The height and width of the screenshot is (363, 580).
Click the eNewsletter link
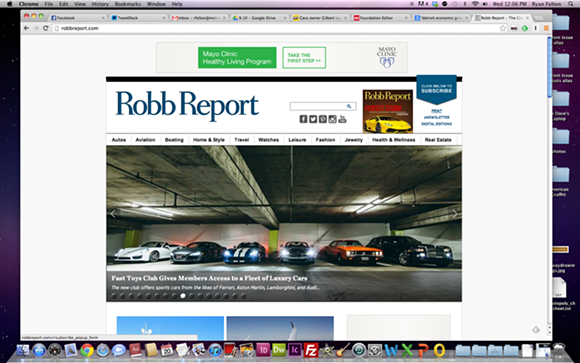pyautogui.click(x=436, y=117)
